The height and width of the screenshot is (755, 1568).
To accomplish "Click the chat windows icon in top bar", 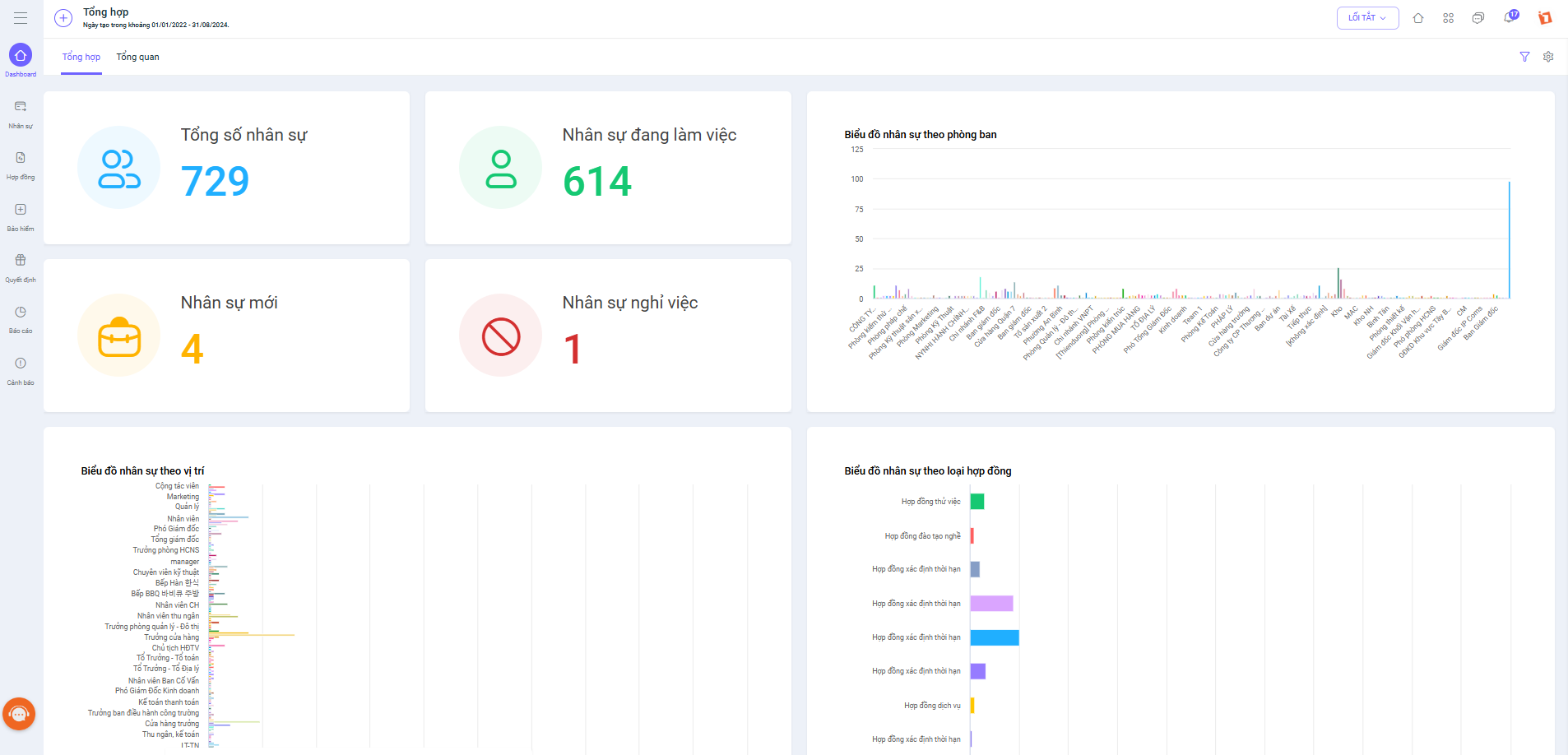I will (x=1478, y=18).
